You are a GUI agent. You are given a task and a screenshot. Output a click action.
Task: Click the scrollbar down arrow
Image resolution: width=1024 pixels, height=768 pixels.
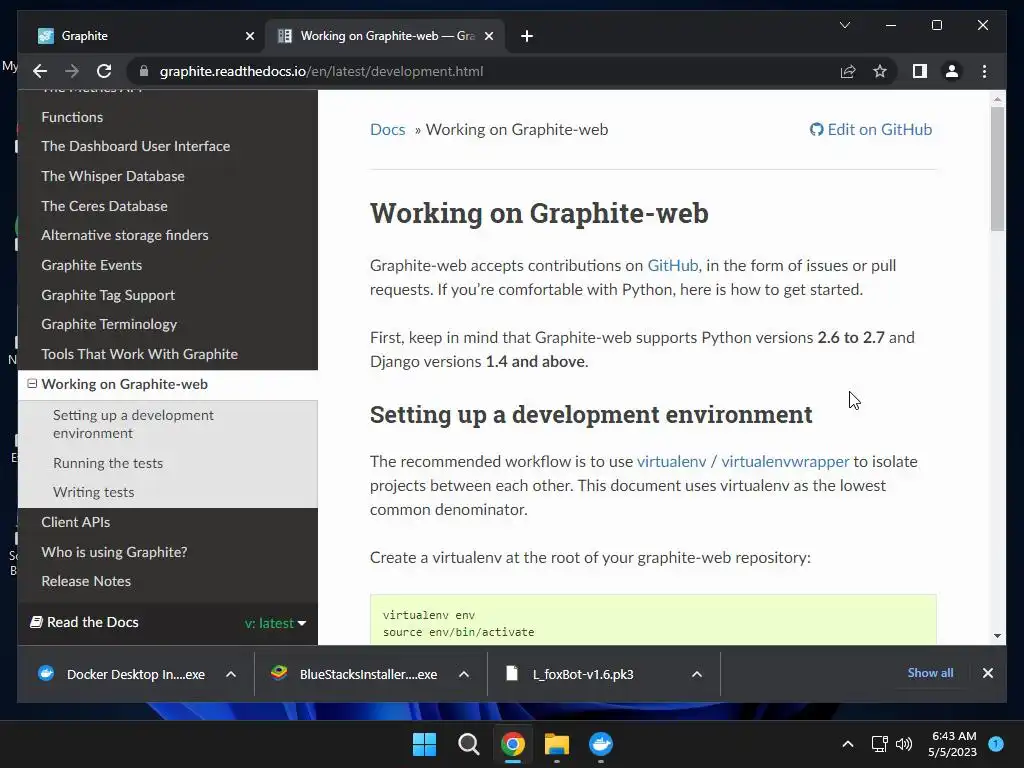(997, 635)
